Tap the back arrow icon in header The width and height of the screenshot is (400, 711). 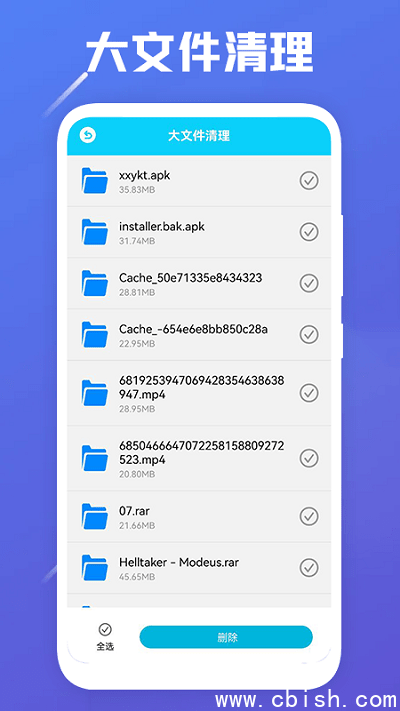coord(88,135)
